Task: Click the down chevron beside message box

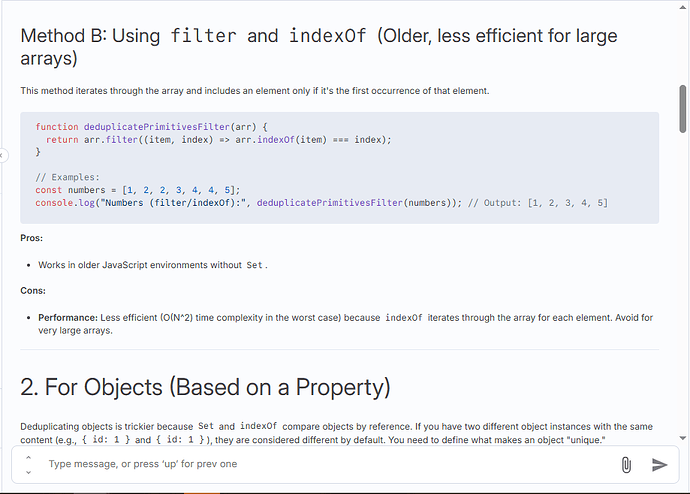Action: point(28,472)
